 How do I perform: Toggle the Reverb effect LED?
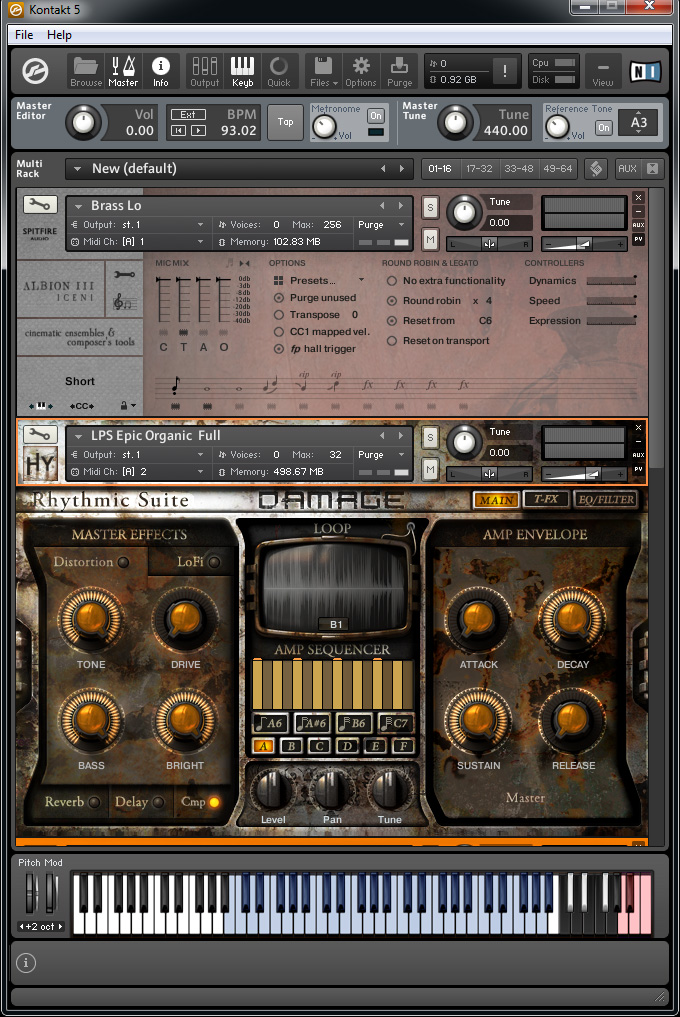click(x=94, y=802)
